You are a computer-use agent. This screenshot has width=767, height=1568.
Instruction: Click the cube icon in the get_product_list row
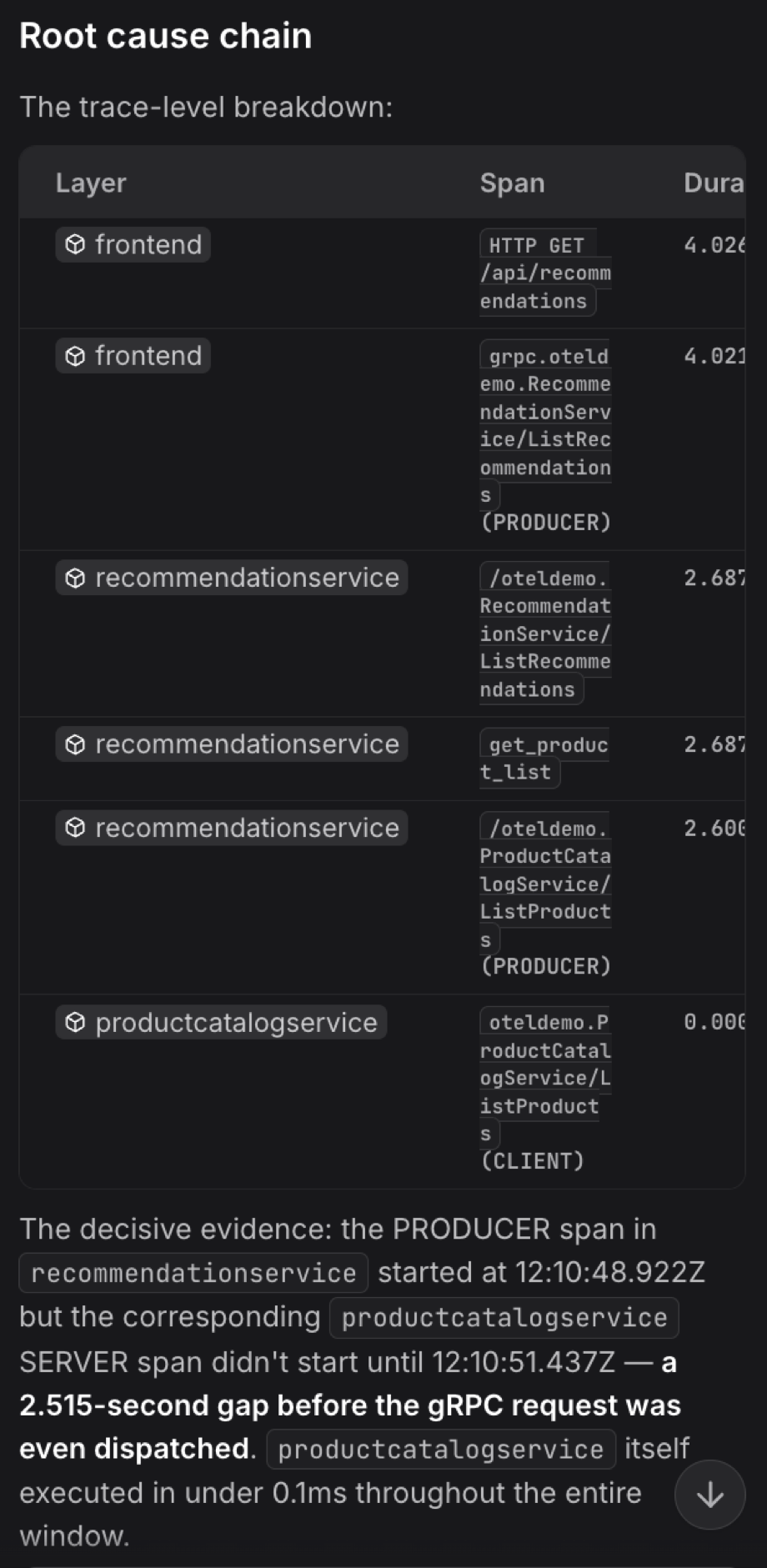75,744
